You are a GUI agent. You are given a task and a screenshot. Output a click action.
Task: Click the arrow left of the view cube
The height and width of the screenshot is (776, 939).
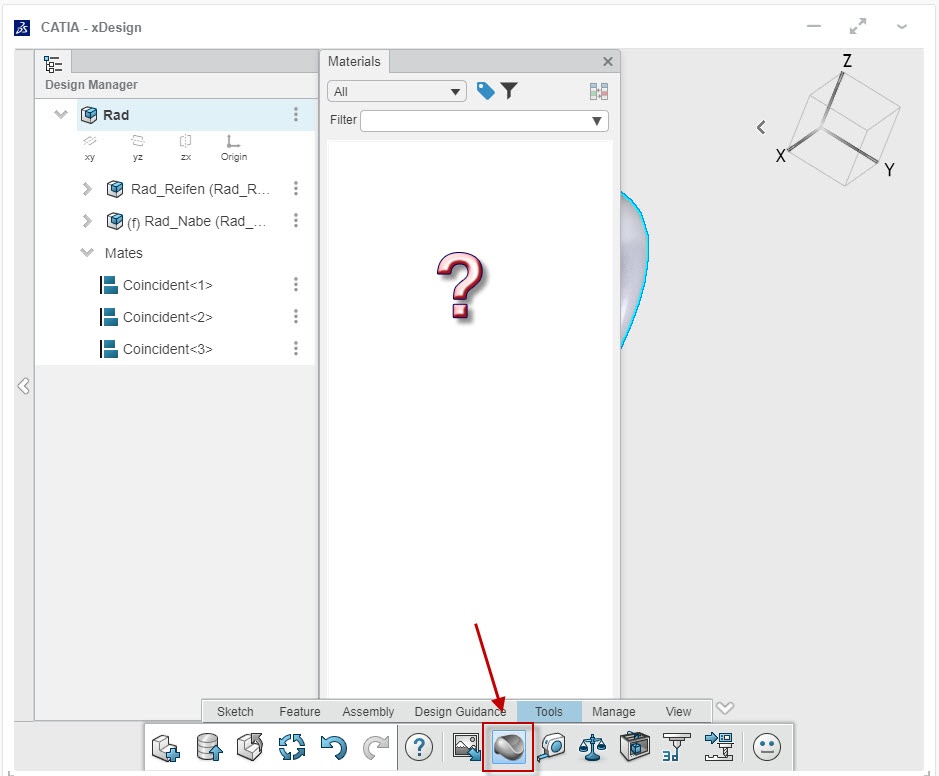(x=761, y=127)
